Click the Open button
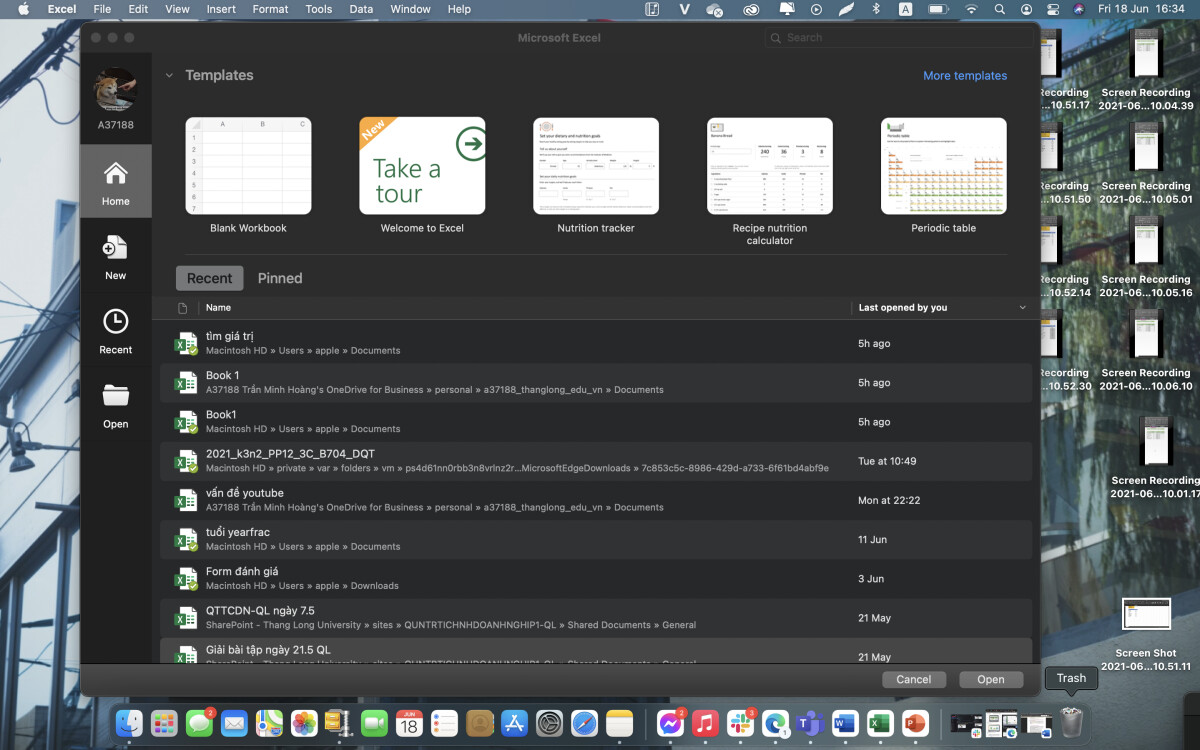The image size is (1200, 750). pyautogui.click(x=991, y=679)
